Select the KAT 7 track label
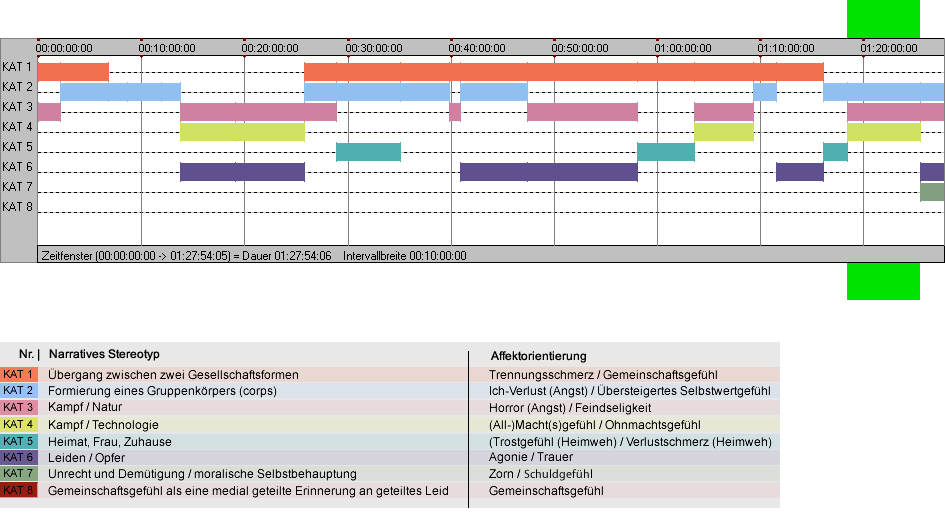Screen dimensions: 945x530 pos(17,187)
